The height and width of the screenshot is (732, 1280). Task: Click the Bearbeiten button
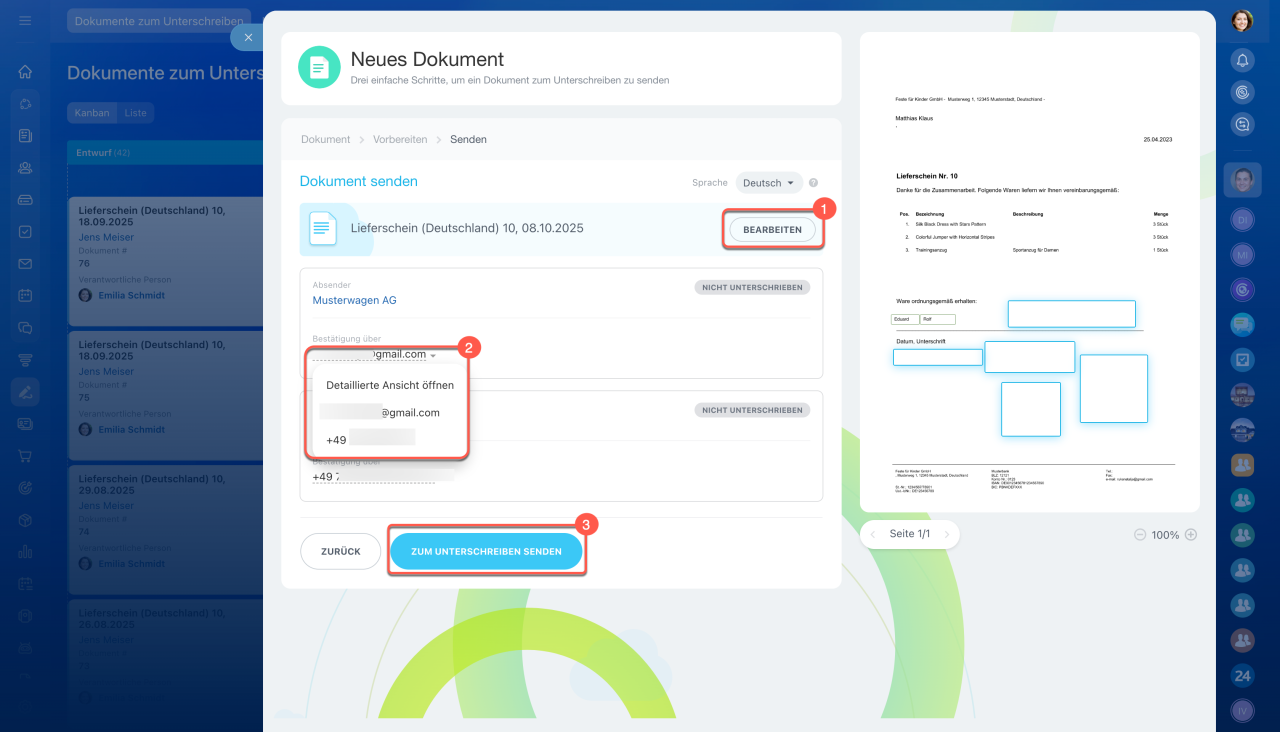coord(772,230)
